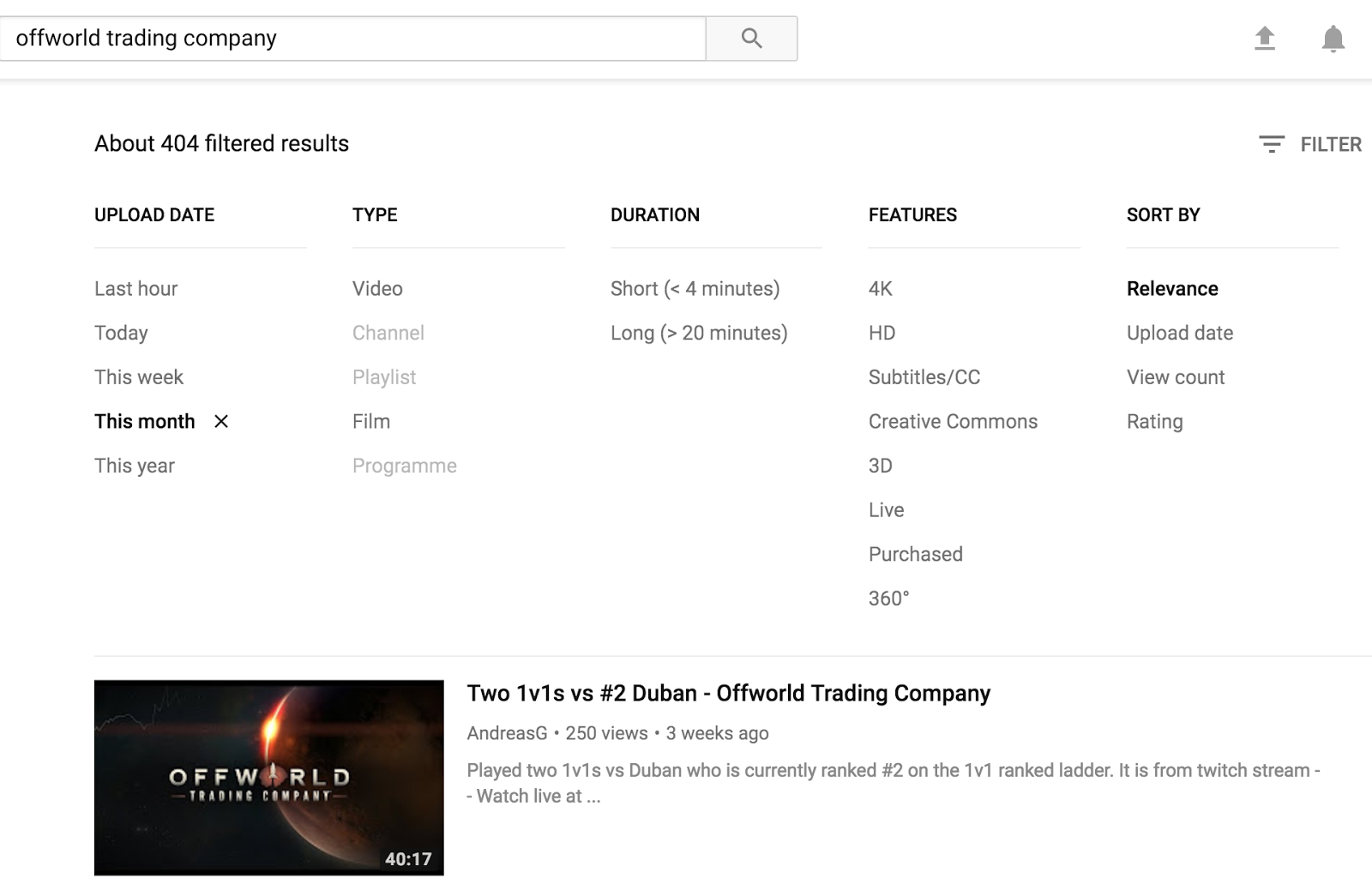Filter uploads by This year
This screenshot has width=1372, height=891.
click(135, 466)
